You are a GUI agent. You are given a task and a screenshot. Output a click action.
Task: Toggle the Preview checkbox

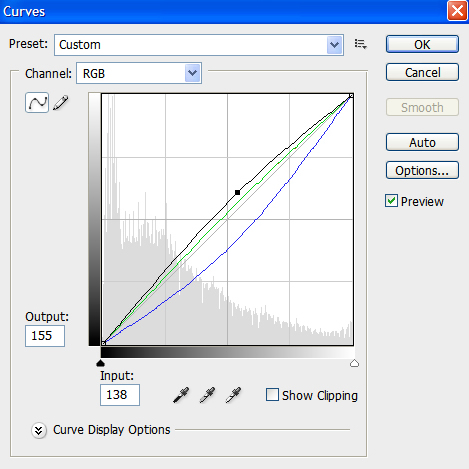(x=391, y=201)
